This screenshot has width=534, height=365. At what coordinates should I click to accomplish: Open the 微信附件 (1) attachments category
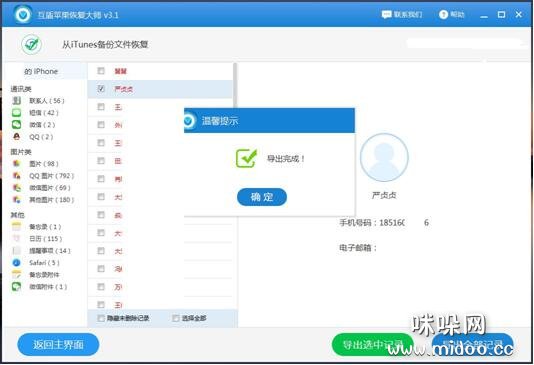[x=40, y=287]
